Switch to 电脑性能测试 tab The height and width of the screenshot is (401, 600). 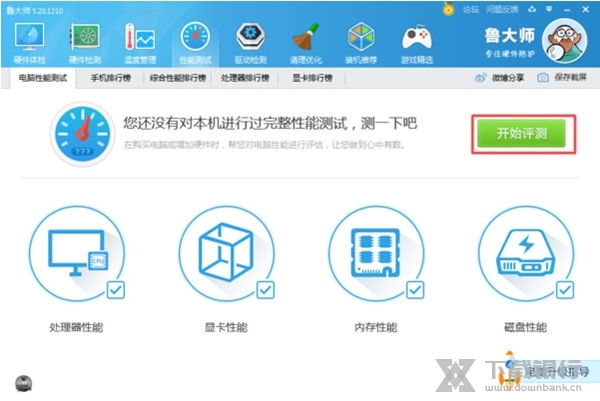pyautogui.click(x=43, y=78)
